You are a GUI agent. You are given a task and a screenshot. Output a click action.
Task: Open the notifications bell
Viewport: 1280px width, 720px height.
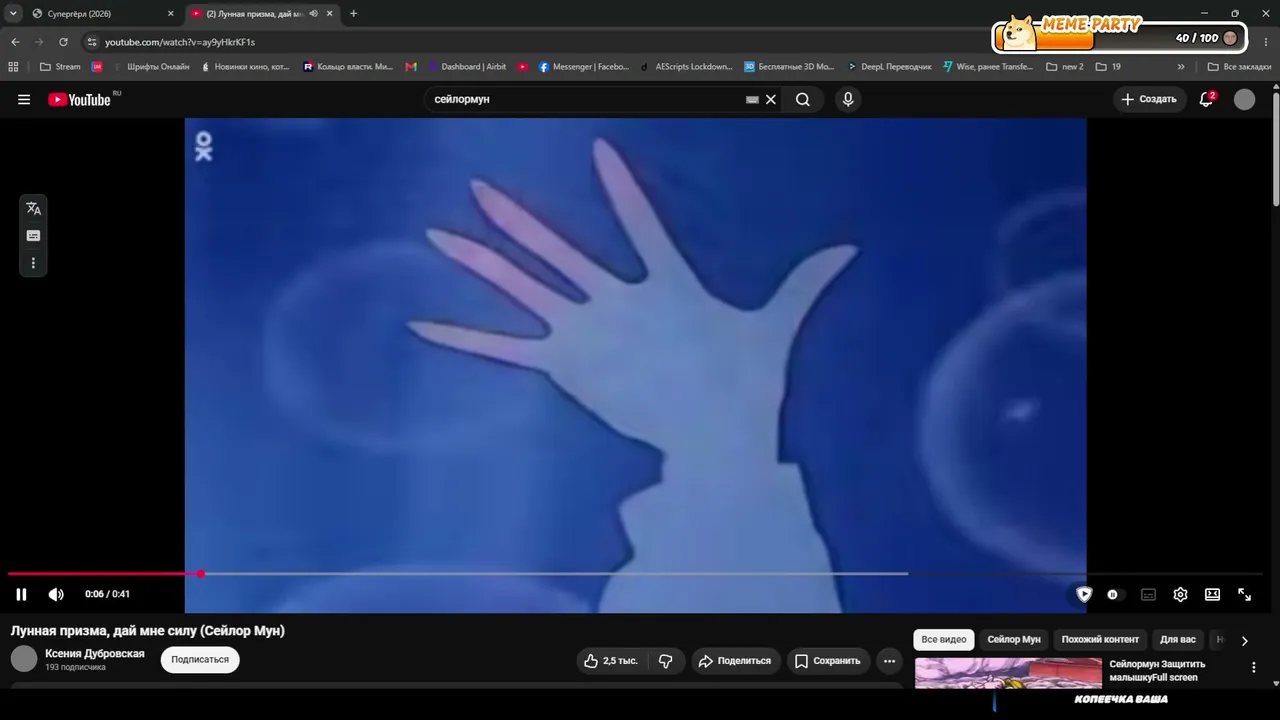1206,99
